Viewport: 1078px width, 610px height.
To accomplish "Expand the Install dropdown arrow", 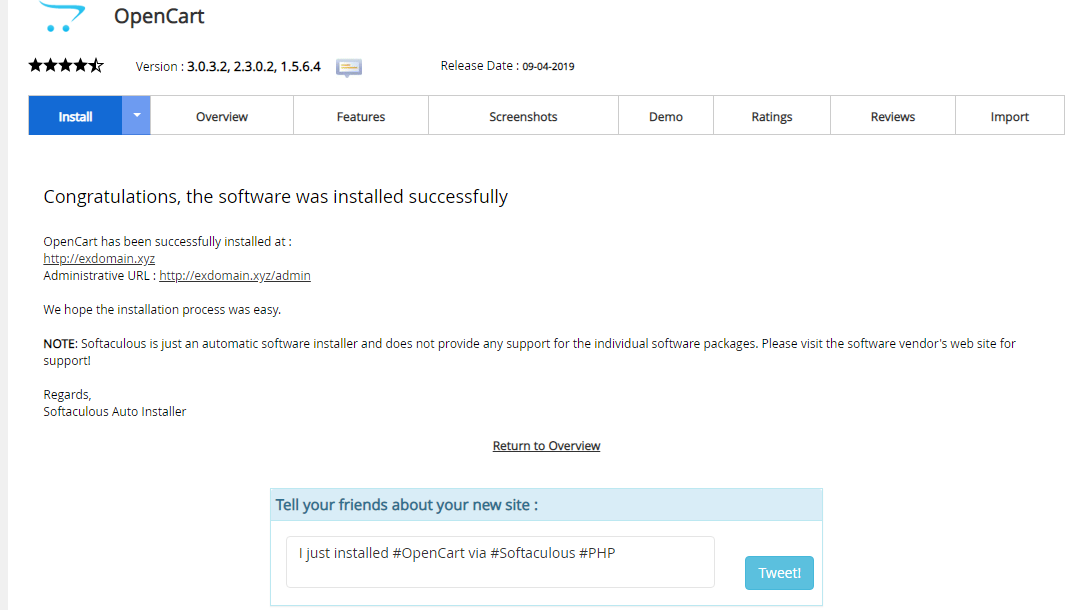I will coord(137,116).
